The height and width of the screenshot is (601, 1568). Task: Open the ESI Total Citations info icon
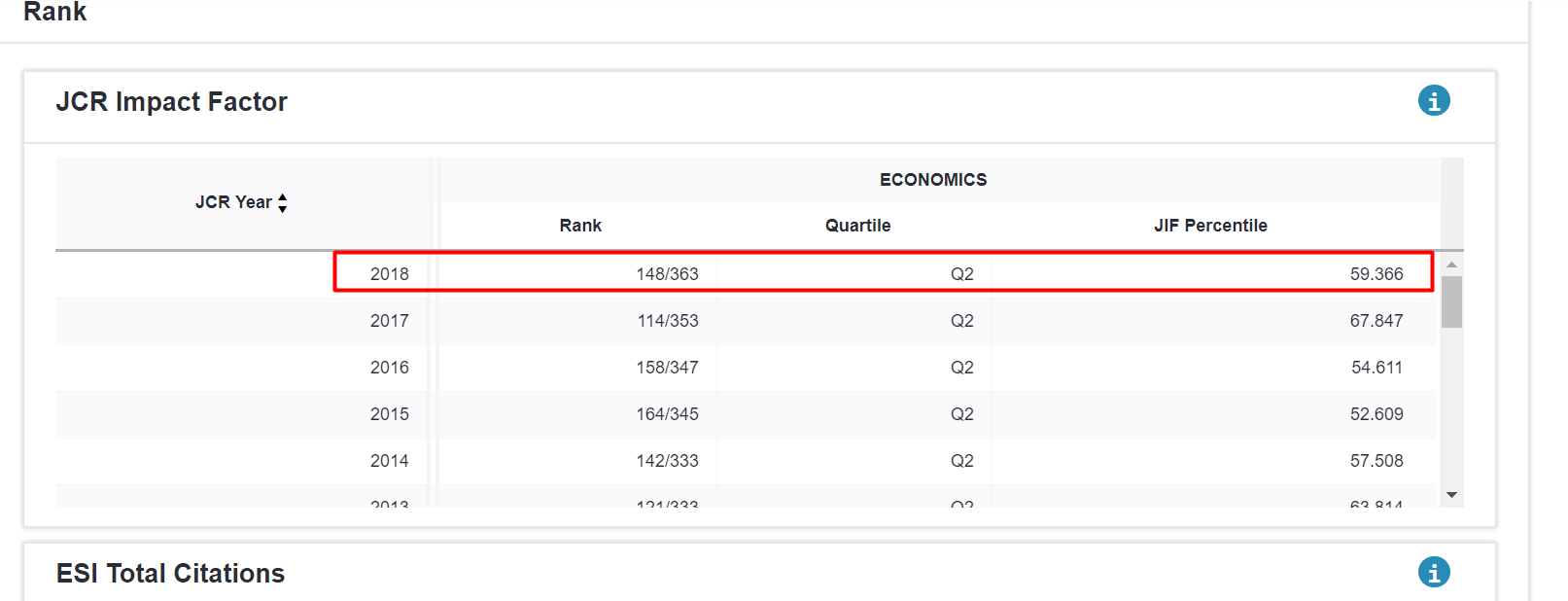(x=1434, y=572)
